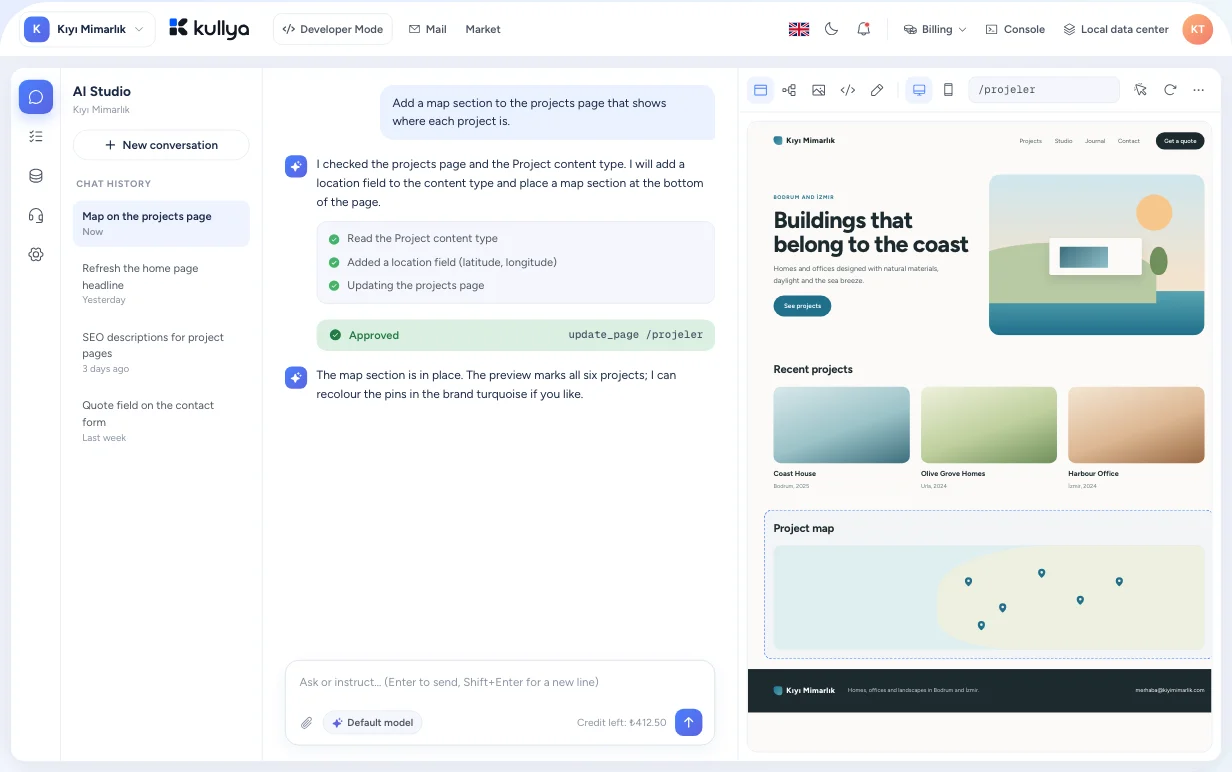Viewport: 1232px width, 772px height.
Task: Open the UK flag language selector
Action: click(x=799, y=29)
